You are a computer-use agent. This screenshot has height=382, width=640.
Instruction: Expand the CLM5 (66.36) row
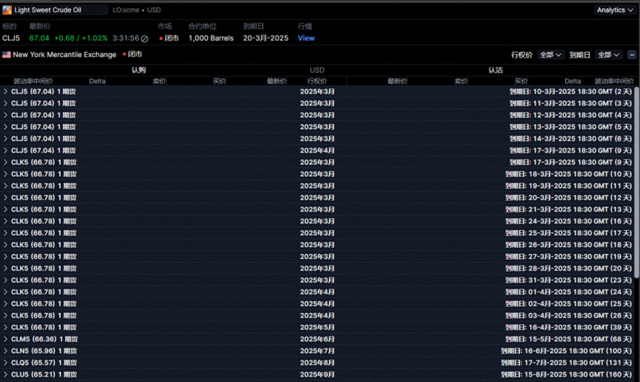pos(5,340)
